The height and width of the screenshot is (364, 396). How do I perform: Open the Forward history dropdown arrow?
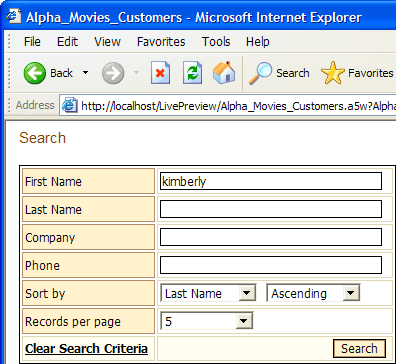tap(136, 72)
